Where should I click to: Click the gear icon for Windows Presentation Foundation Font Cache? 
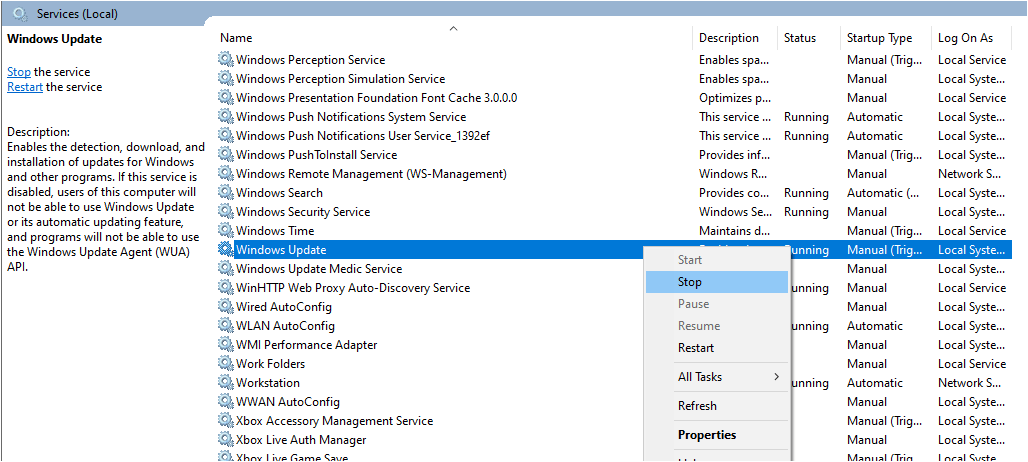click(226, 98)
